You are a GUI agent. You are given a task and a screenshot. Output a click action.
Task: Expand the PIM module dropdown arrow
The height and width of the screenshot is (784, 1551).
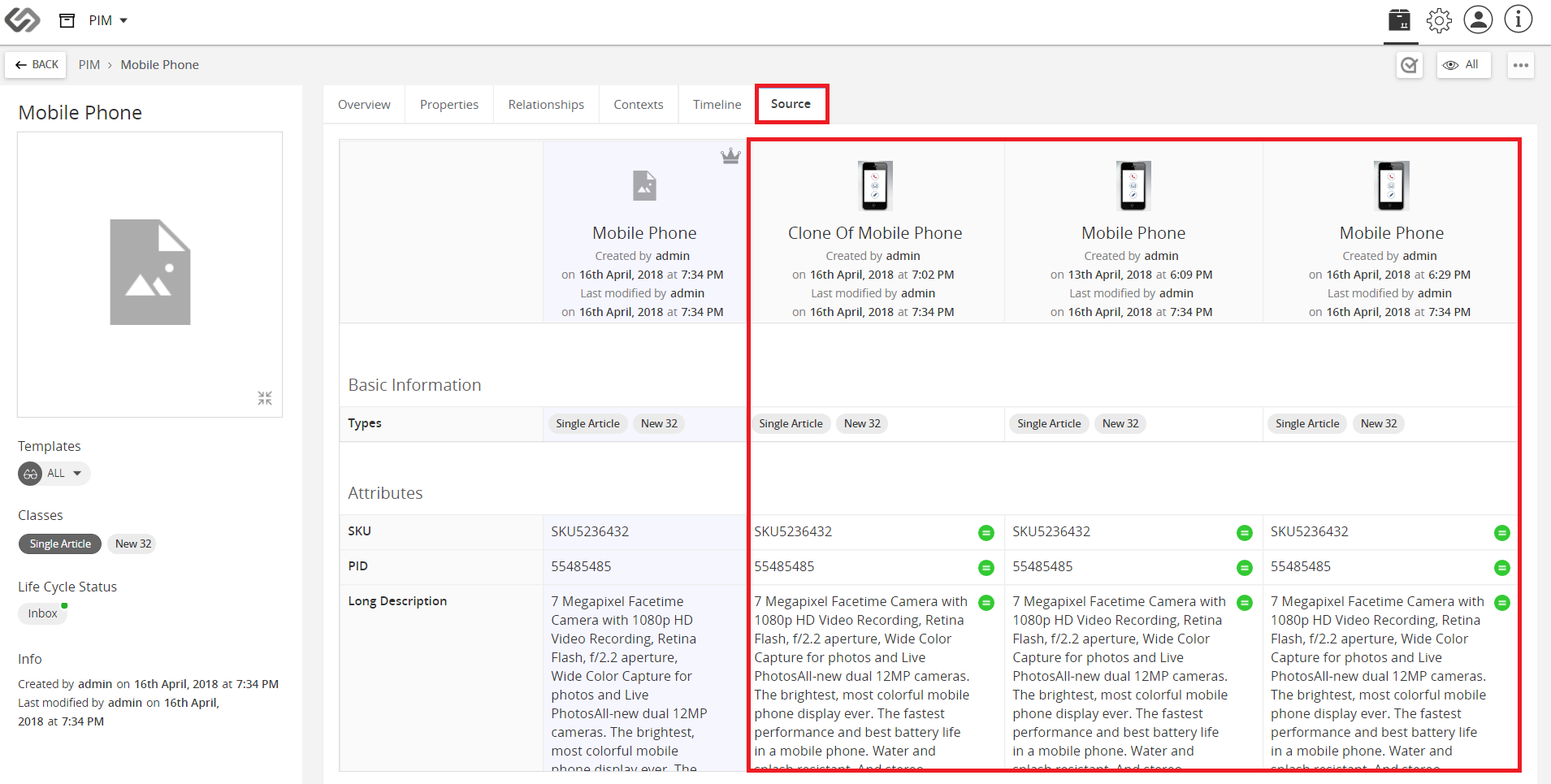pos(123,20)
